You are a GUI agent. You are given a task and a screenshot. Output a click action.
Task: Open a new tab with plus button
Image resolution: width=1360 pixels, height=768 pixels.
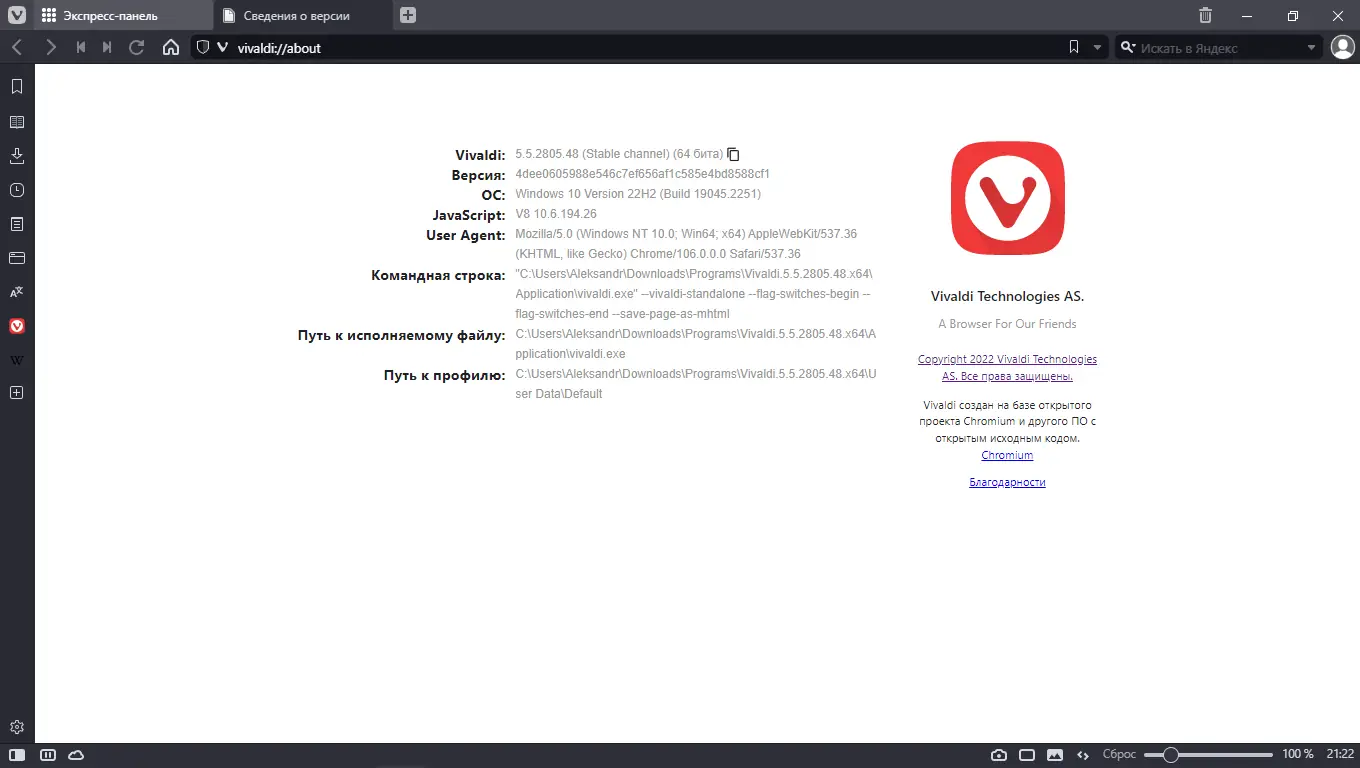(x=408, y=15)
